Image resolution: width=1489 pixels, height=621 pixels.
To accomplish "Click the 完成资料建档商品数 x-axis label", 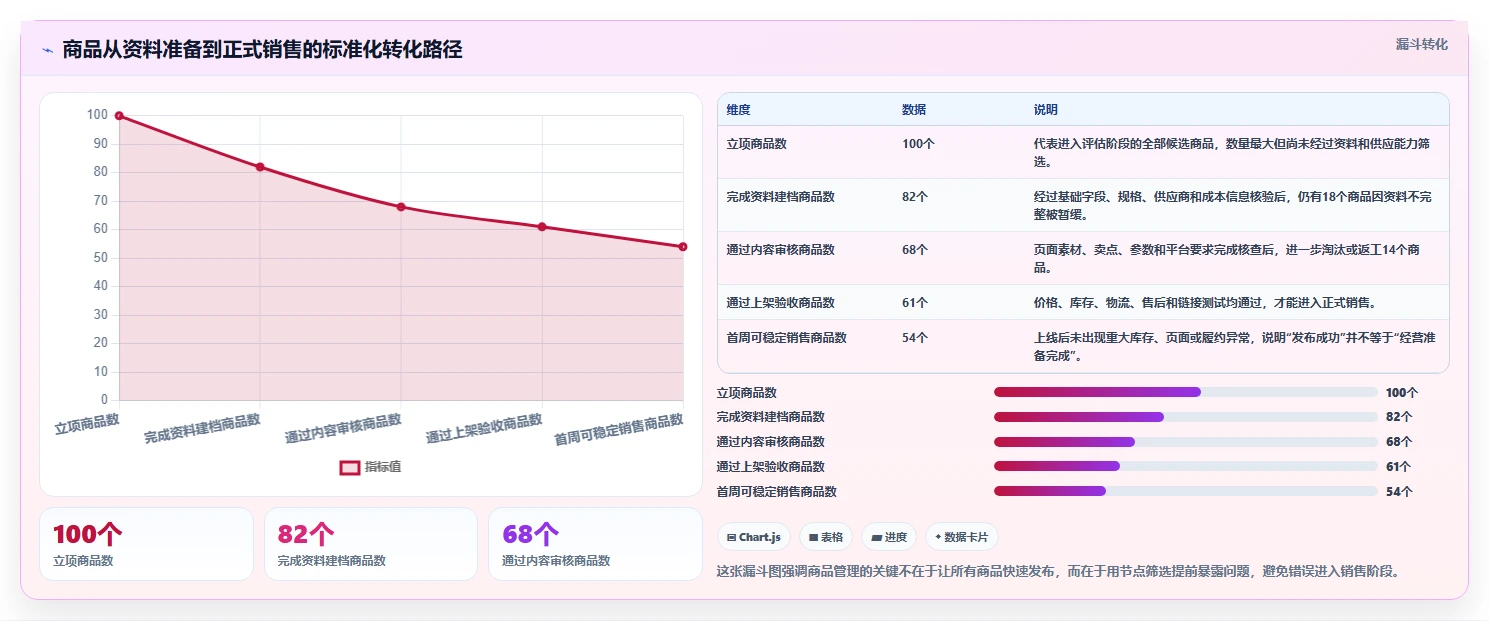I will pos(202,428).
